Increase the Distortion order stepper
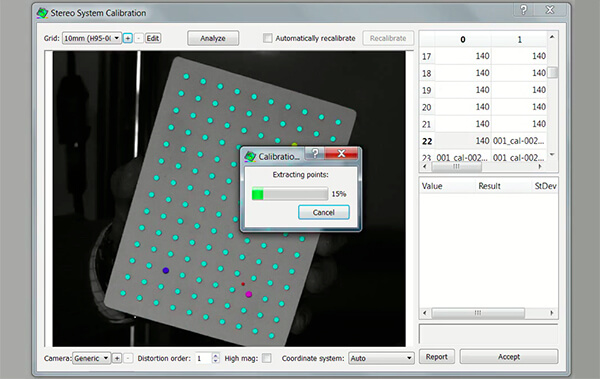The width and height of the screenshot is (600, 379). coord(215,356)
